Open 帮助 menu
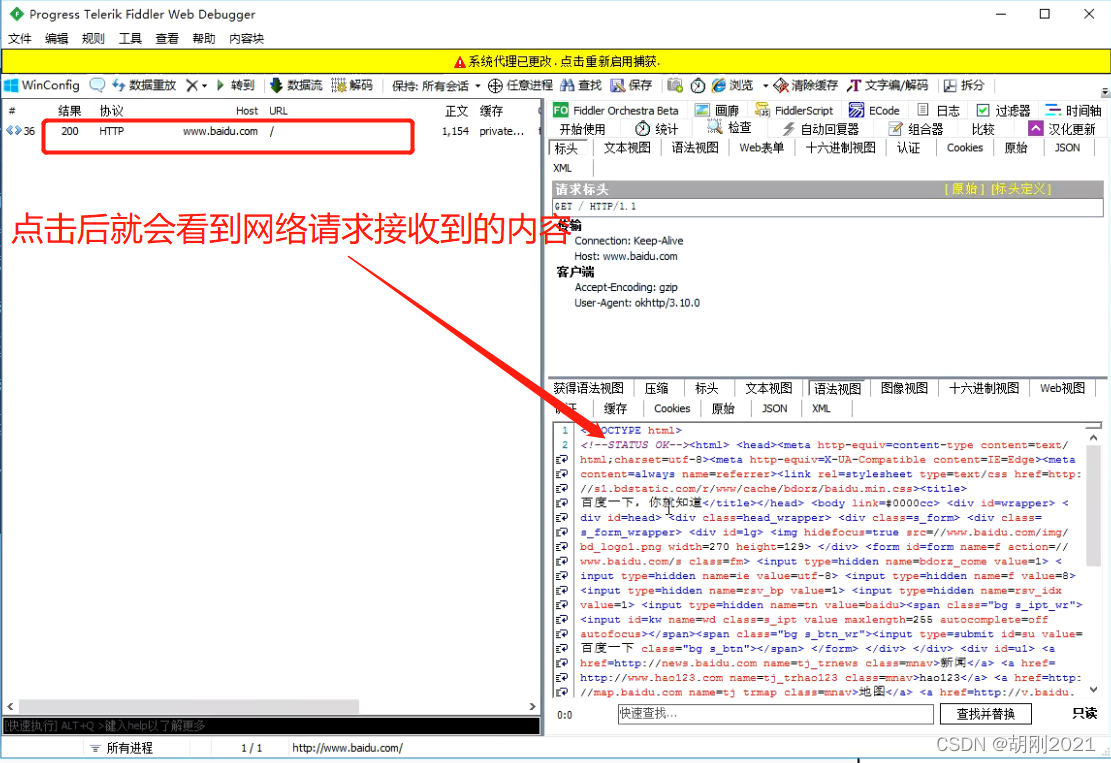 coord(204,38)
